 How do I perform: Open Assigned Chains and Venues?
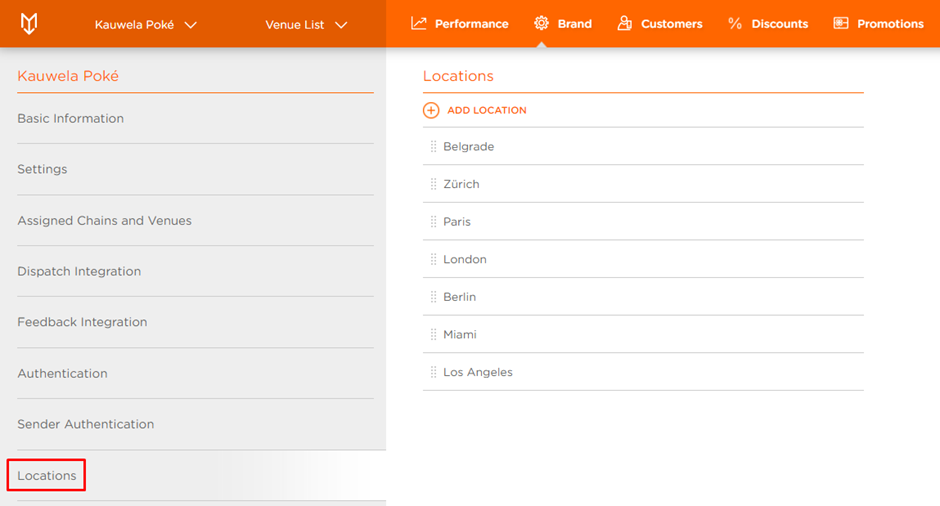[x=195, y=221]
